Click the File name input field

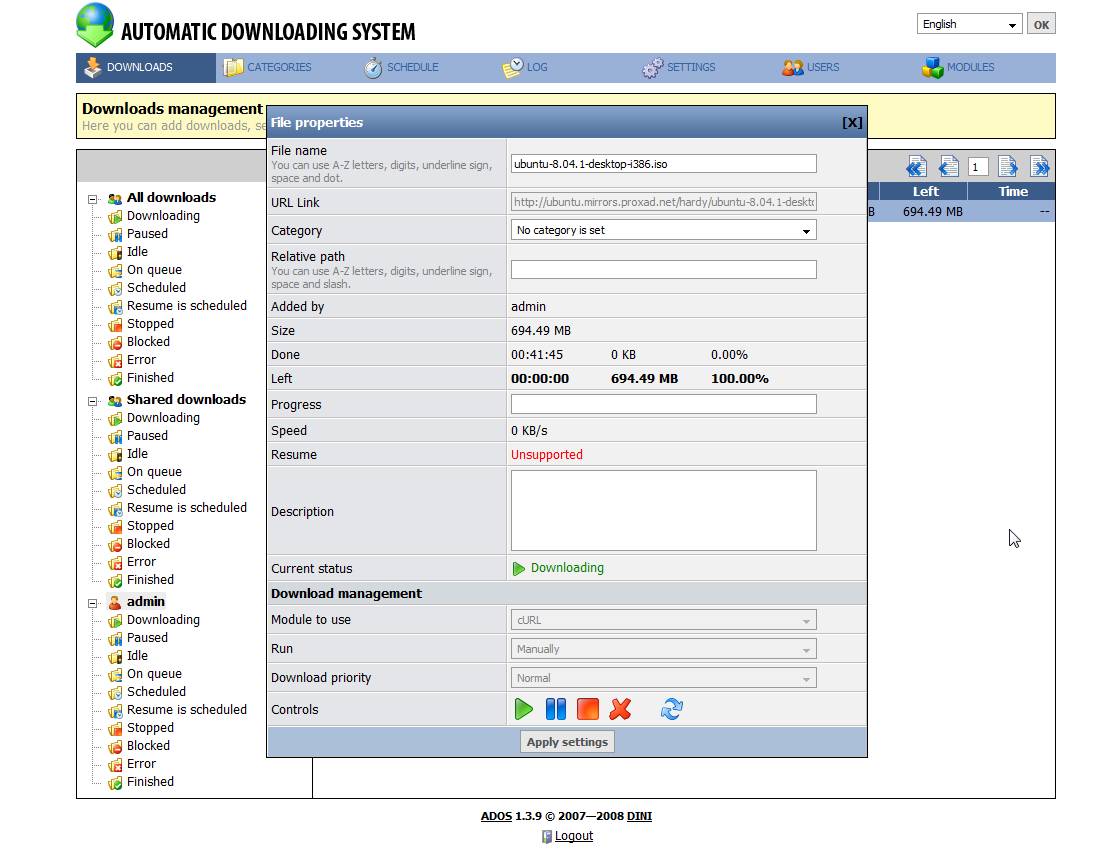[x=663, y=164]
